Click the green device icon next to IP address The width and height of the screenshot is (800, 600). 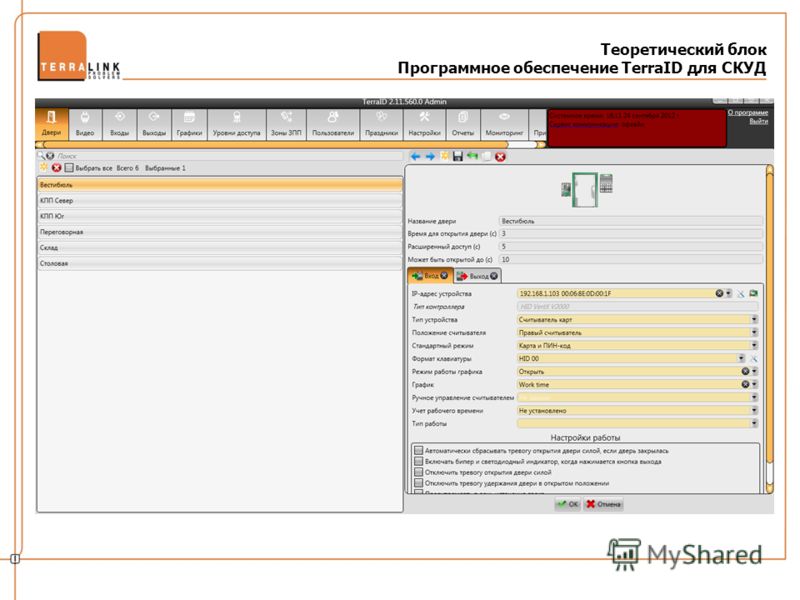pyautogui.click(x=753, y=293)
